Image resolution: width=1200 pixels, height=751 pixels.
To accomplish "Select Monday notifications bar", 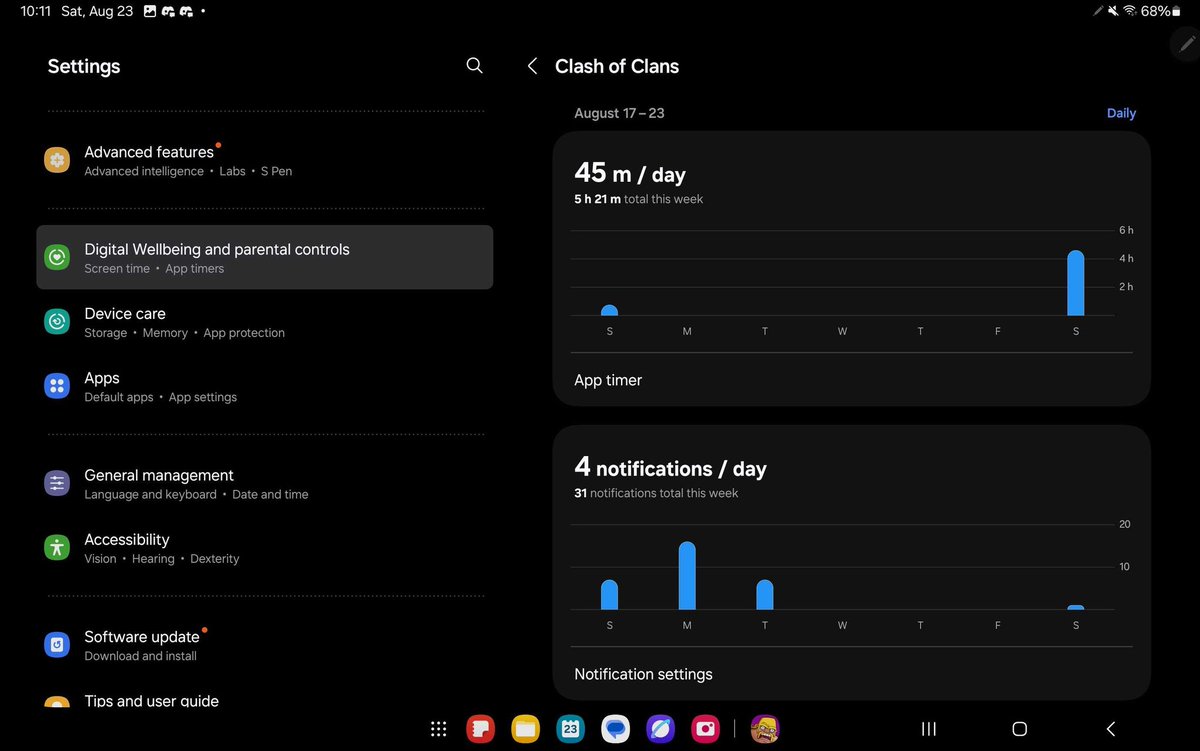I will pyautogui.click(x=687, y=576).
